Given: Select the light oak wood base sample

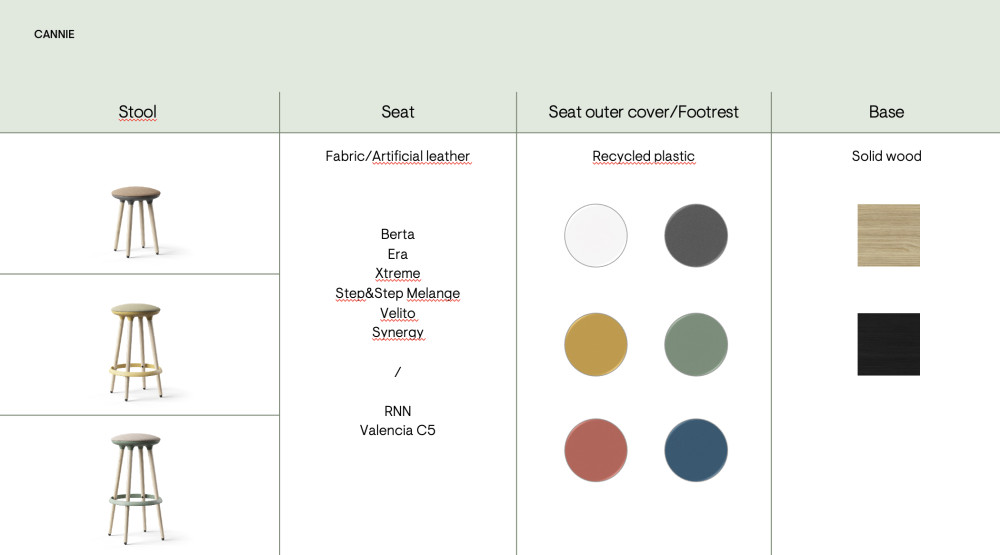Looking at the screenshot, I should 888,235.
